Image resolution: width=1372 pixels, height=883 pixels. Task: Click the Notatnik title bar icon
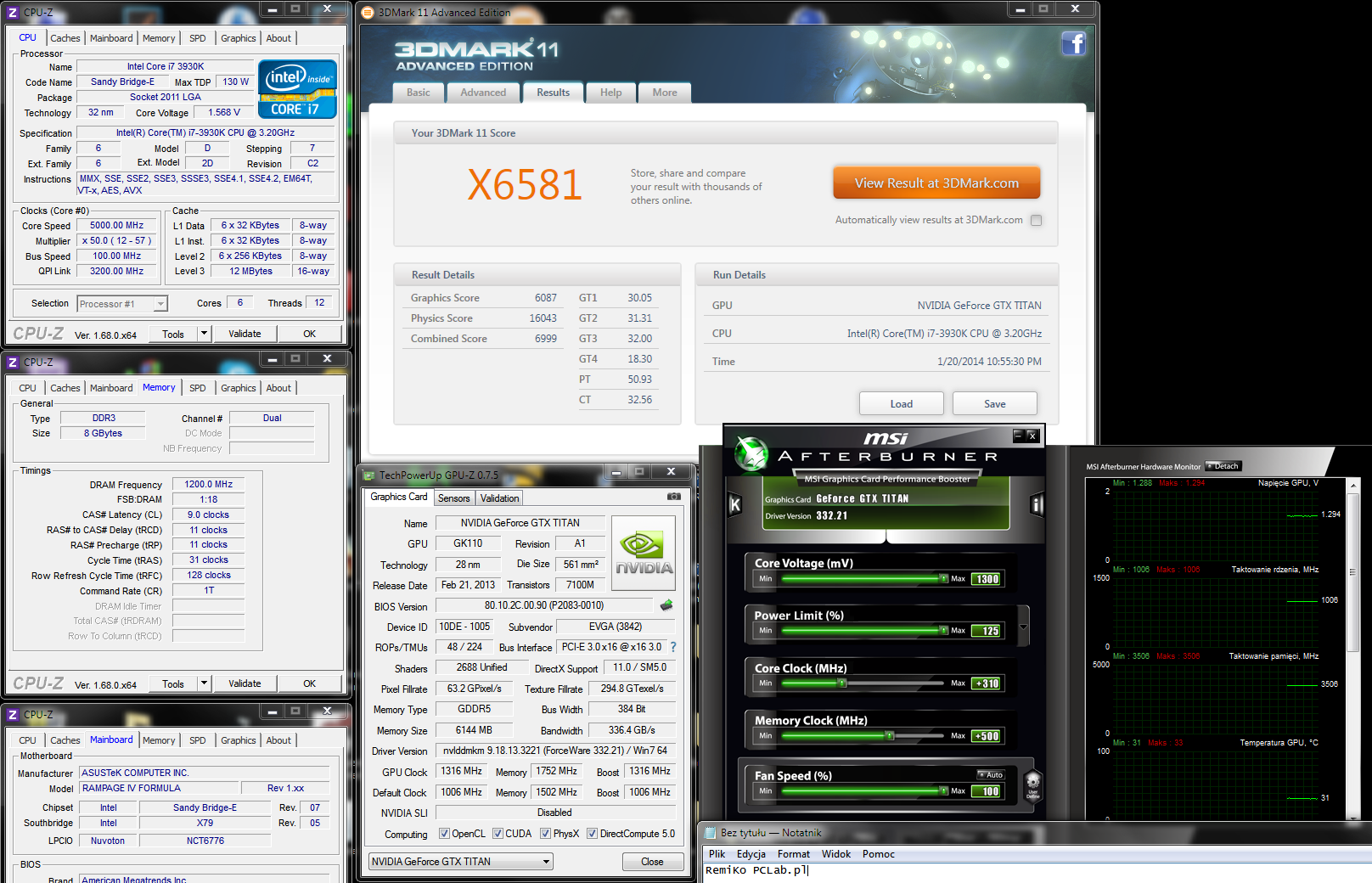point(709,833)
